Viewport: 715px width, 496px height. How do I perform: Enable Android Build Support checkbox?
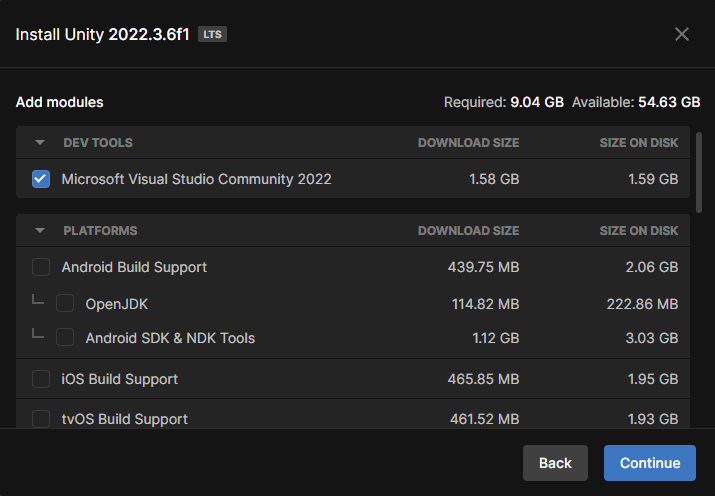click(41, 267)
